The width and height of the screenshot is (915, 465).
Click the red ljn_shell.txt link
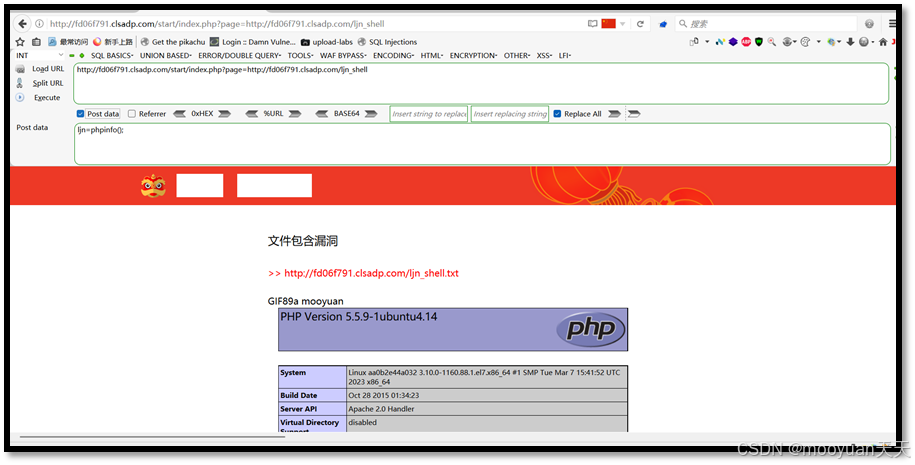[x=371, y=274]
